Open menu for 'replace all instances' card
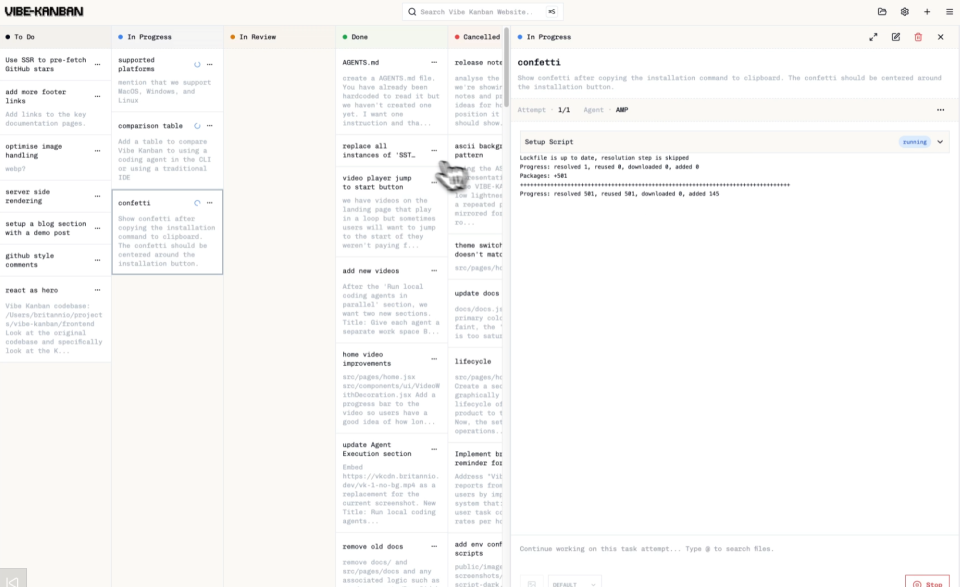This screenshot has height=587, width=960. (434, 151)
